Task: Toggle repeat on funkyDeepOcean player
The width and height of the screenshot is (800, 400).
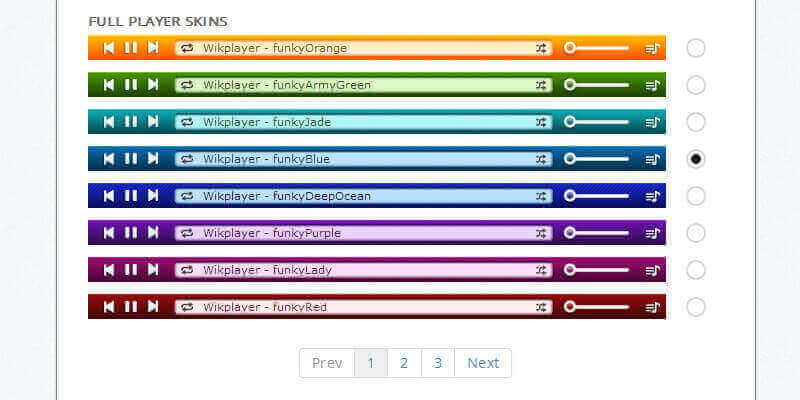Action: click(x=187, y=196)
